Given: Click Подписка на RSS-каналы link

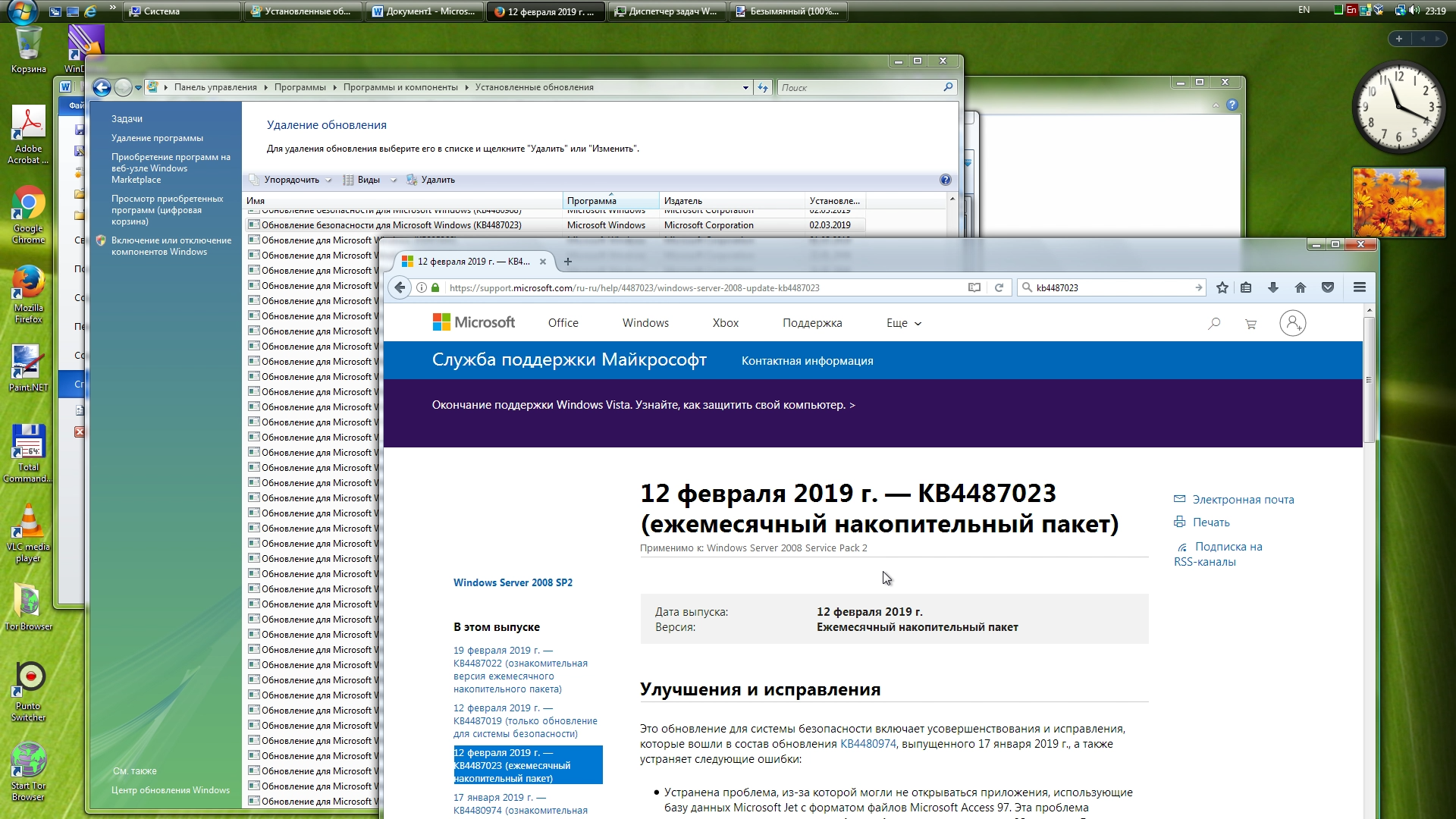Looking at the screenshot, I should click(1218, 554).
